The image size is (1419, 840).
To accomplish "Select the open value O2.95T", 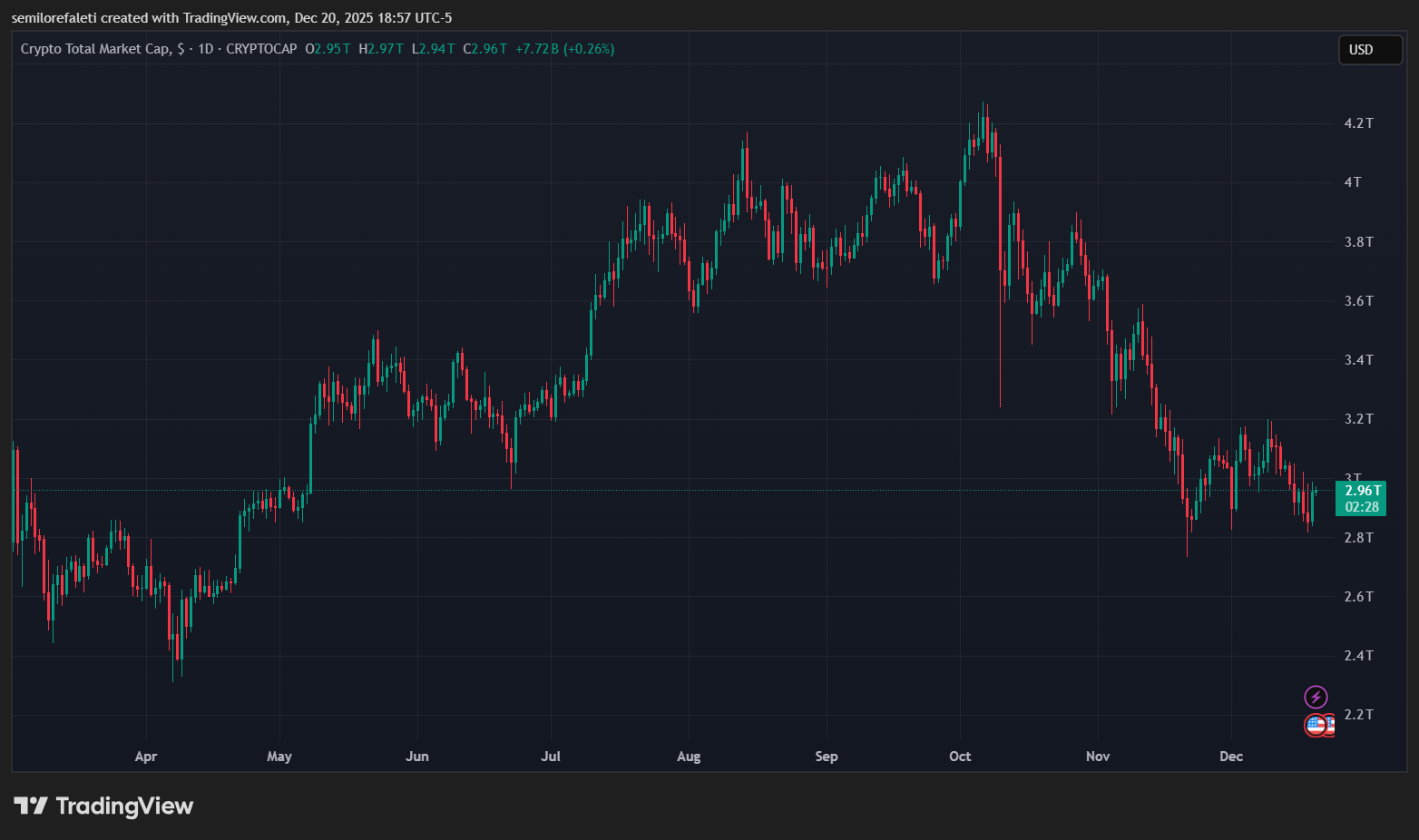I will [x=328, y=49].
